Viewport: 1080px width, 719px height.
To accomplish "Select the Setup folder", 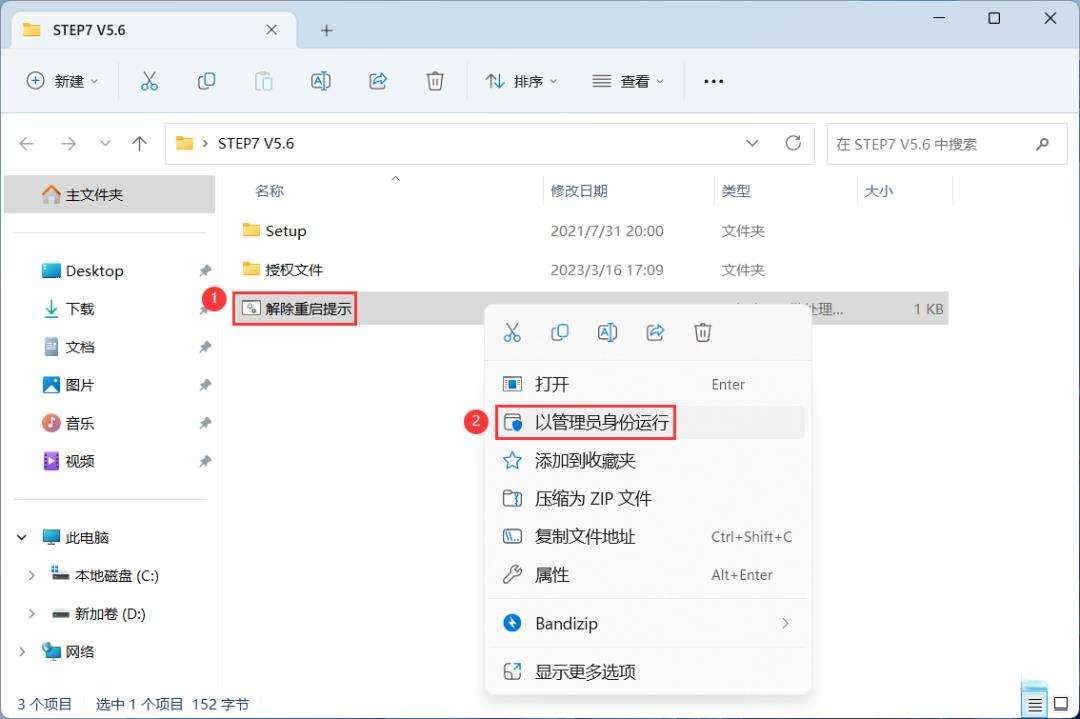I will 274,231.
